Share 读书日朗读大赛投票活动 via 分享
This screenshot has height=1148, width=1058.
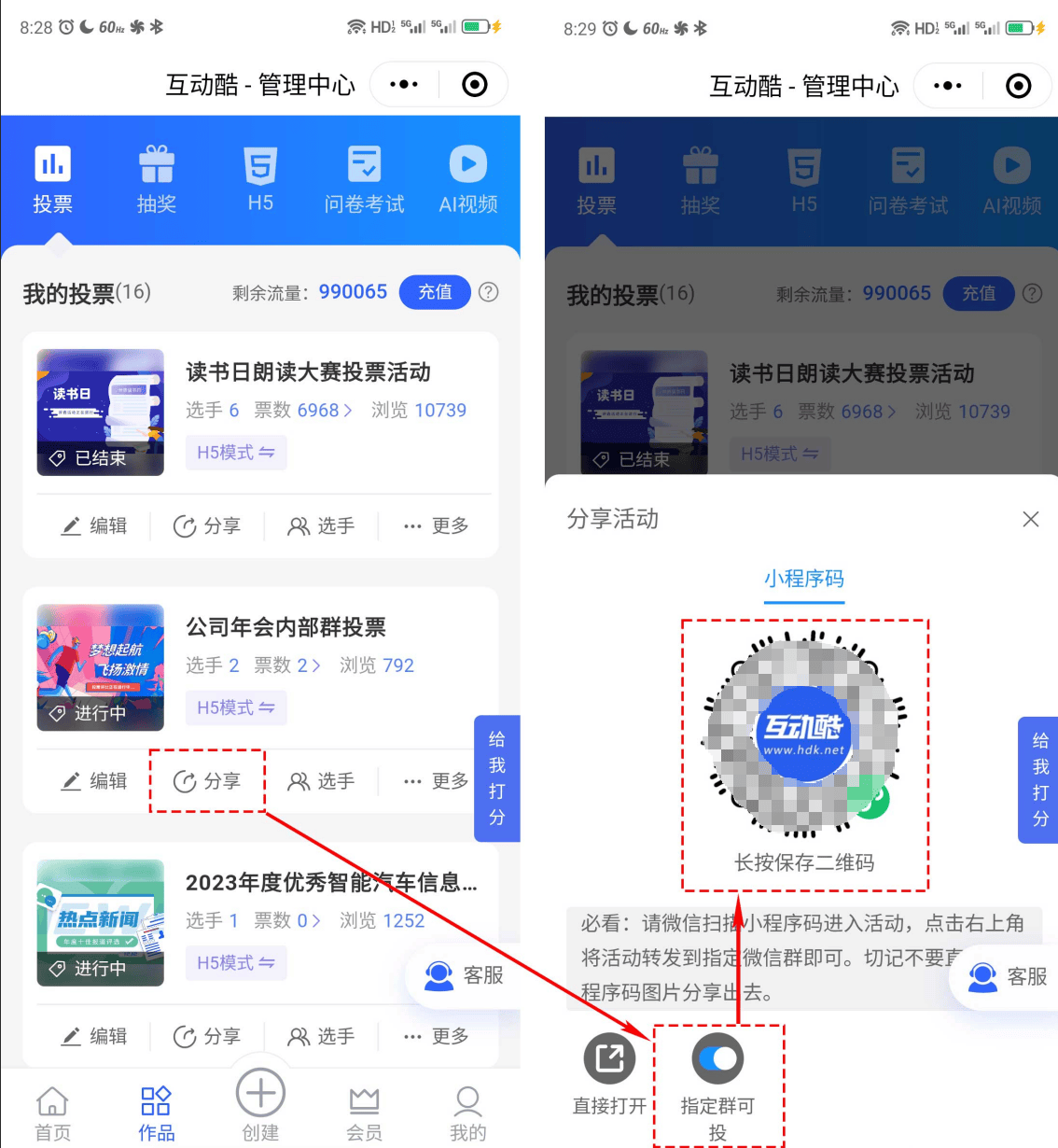pos(207,526)
